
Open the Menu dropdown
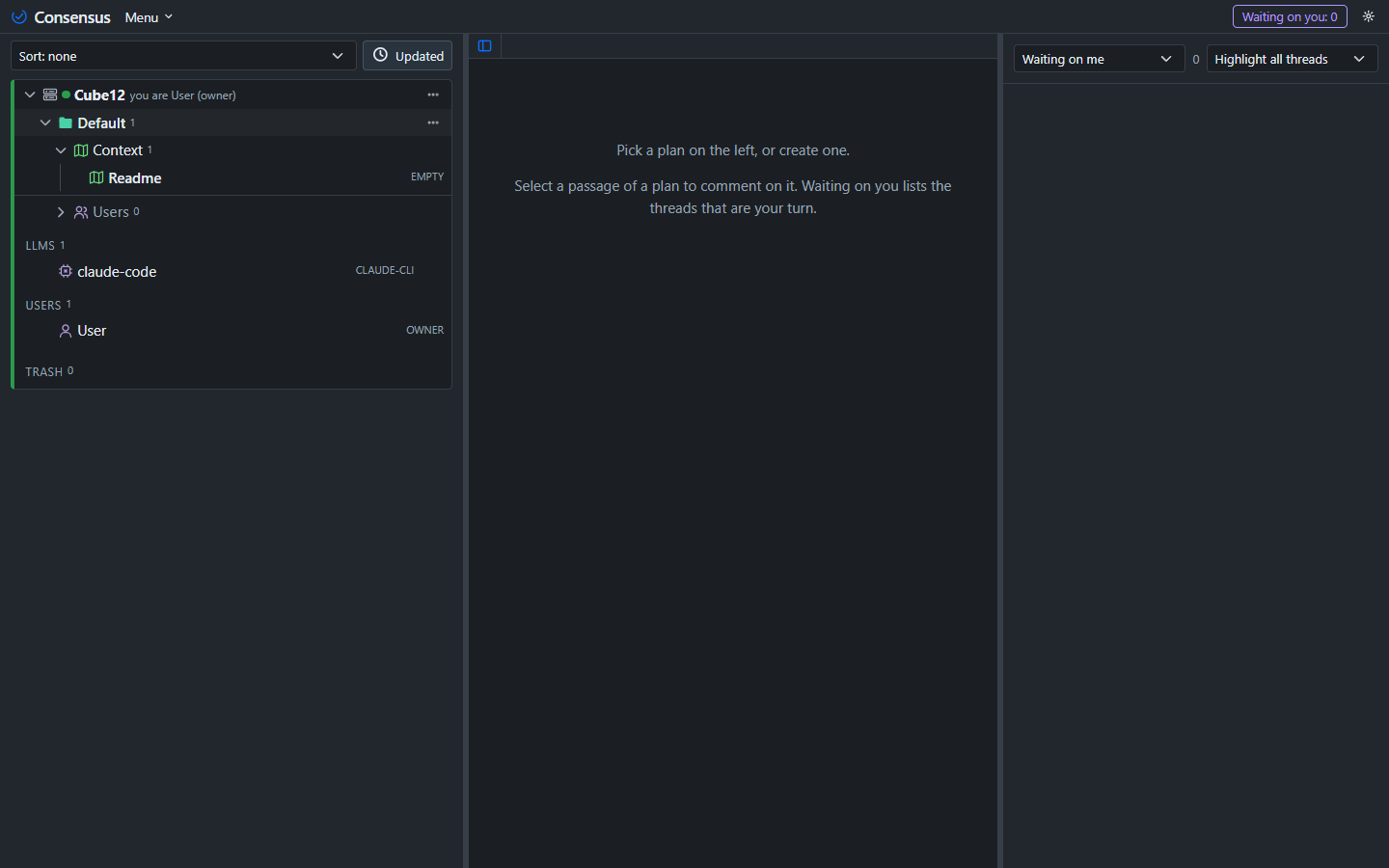[149, 17]
